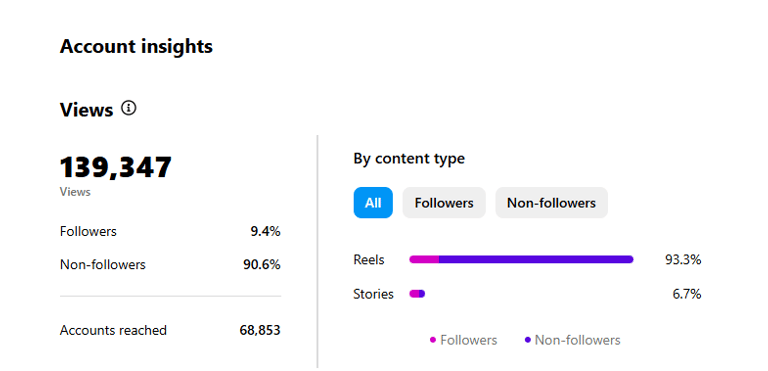Click the purple Non-followers legend dot
Image resolution: width=768 pixels, height=371 pixels.
click(x=528, y=340)
